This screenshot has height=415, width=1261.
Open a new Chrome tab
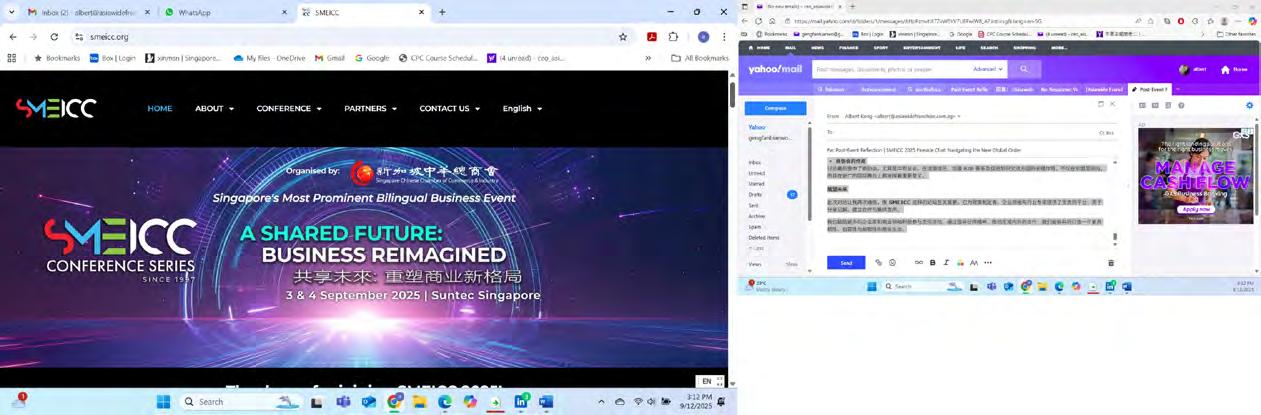point(442,12)
